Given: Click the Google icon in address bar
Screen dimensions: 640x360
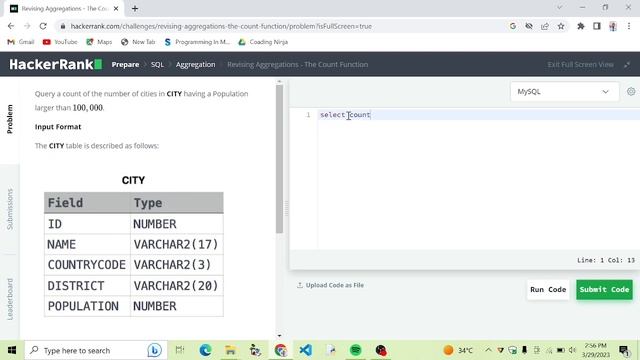Looking at the screenshot, I should click(513, 26).
